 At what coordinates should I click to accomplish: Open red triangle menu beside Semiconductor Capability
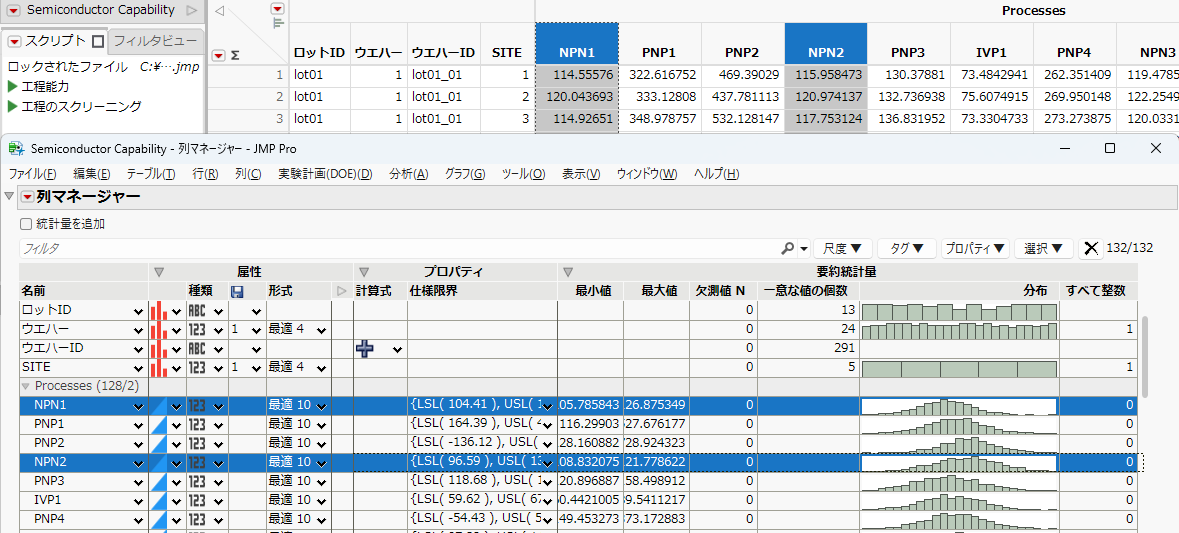coord(14,10)
